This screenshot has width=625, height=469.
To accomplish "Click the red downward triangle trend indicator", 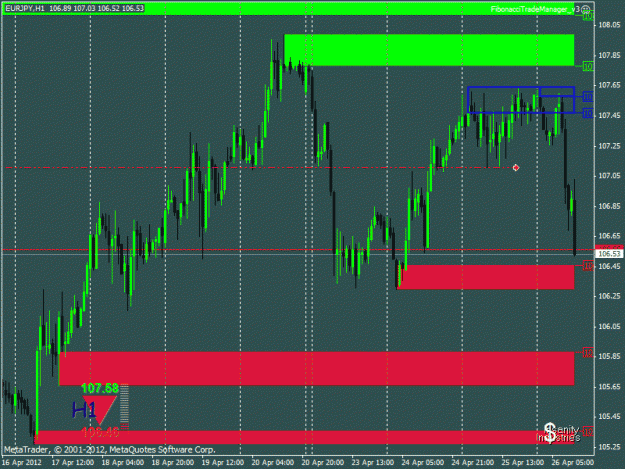I will pos(100,410).
